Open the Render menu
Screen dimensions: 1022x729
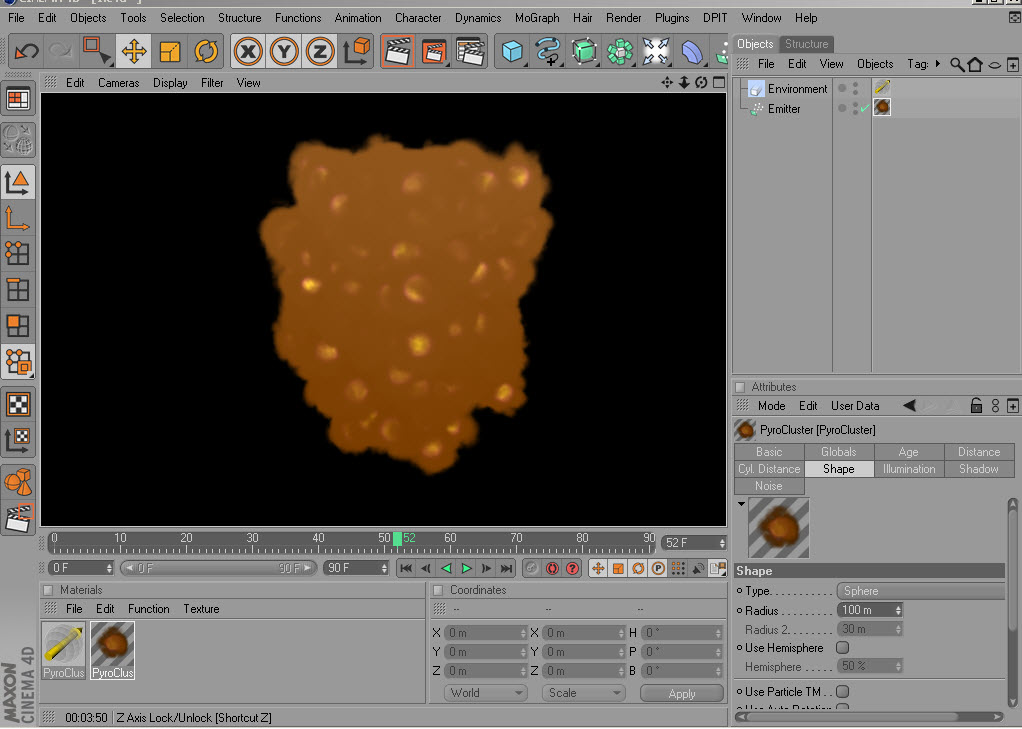tap(623, 18)
